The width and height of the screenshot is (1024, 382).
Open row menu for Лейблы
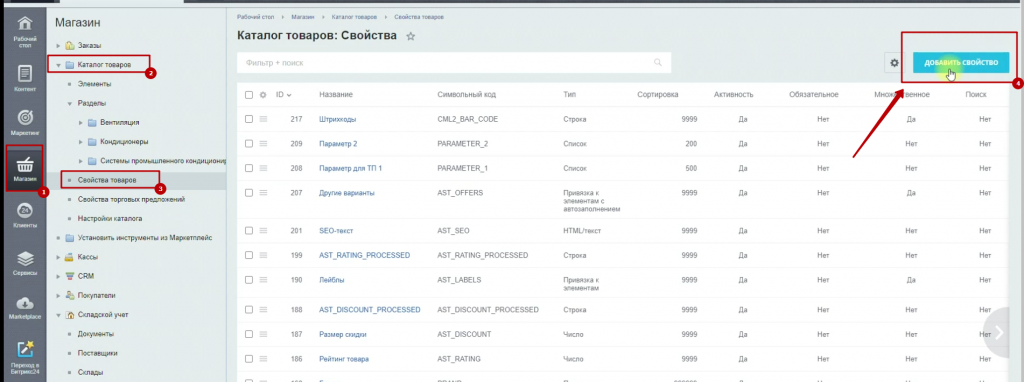264,279
